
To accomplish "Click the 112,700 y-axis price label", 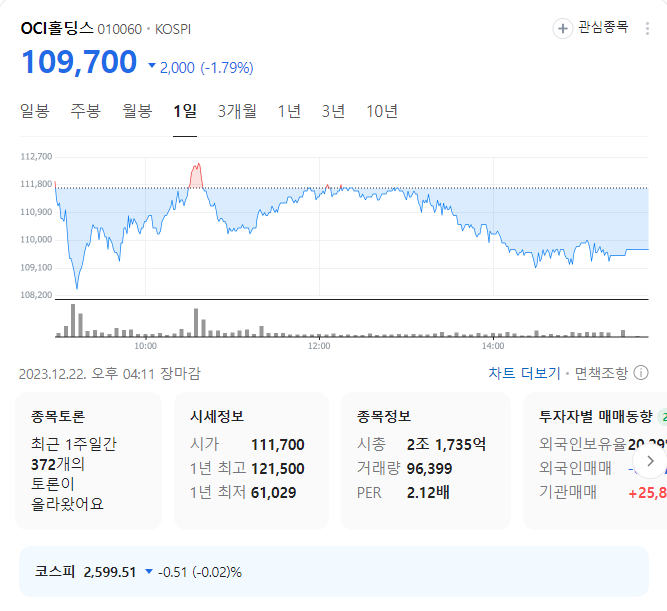I will [x=36, y=156].
